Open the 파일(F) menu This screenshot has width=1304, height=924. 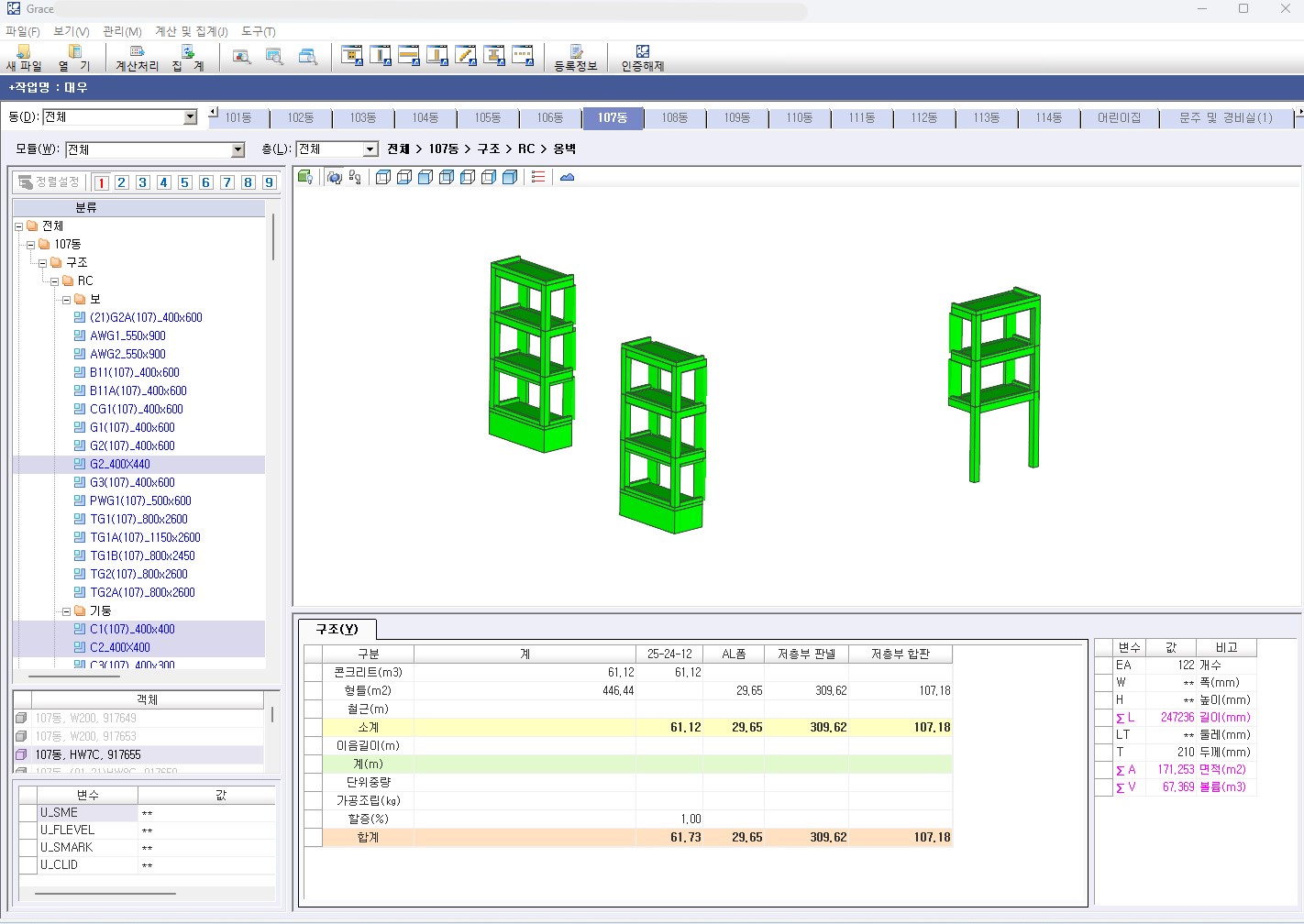click(23, 31)
